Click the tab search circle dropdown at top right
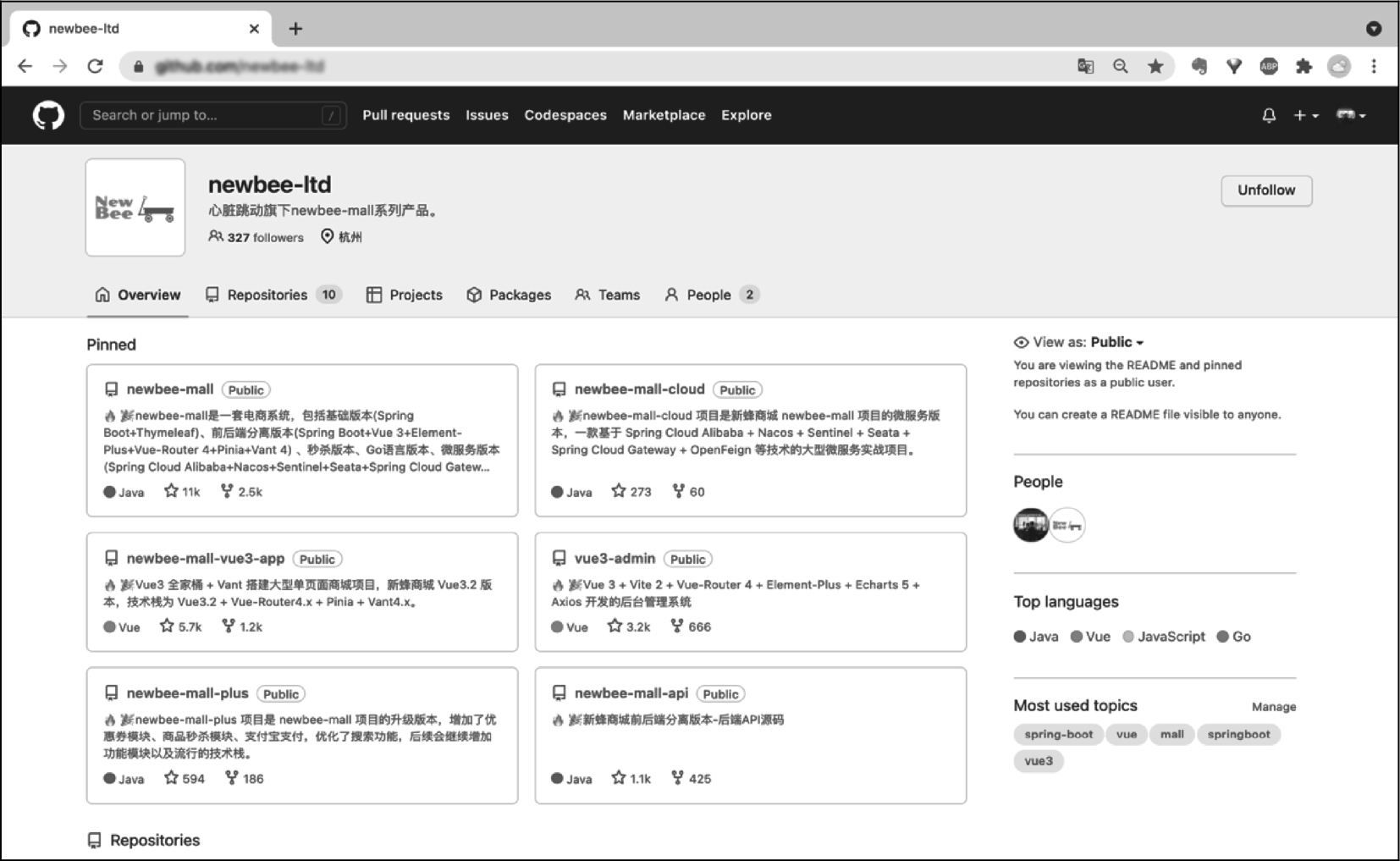Viewport: 1400px width, 861px height. (1374, 29)
